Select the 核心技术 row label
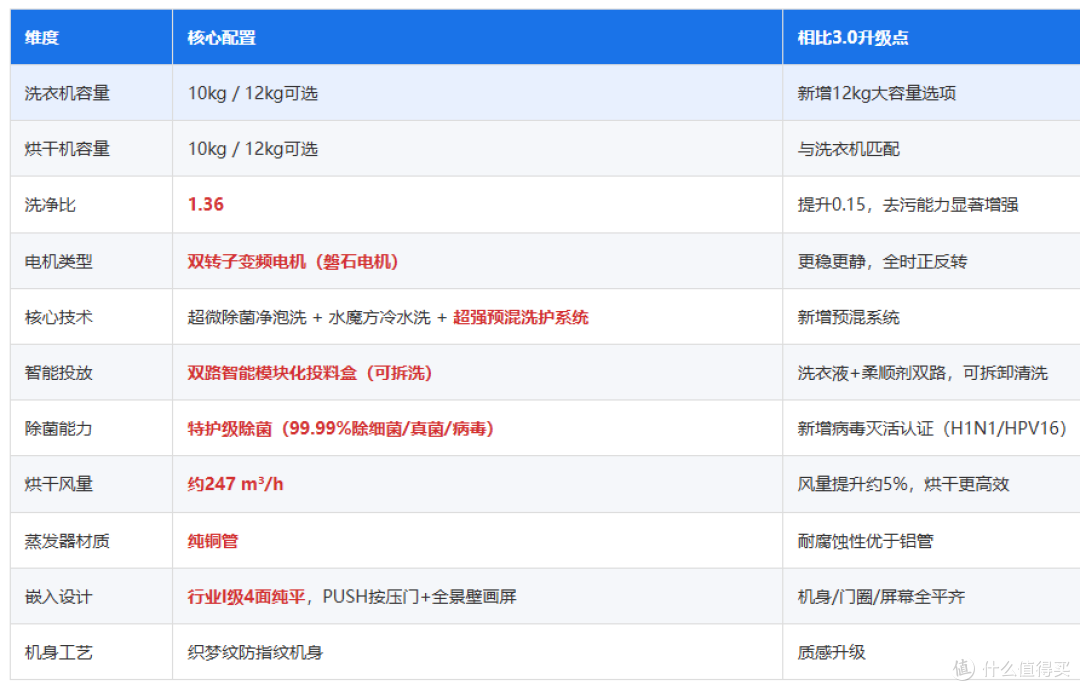The image size is (1080, 691). pos(59,317)
